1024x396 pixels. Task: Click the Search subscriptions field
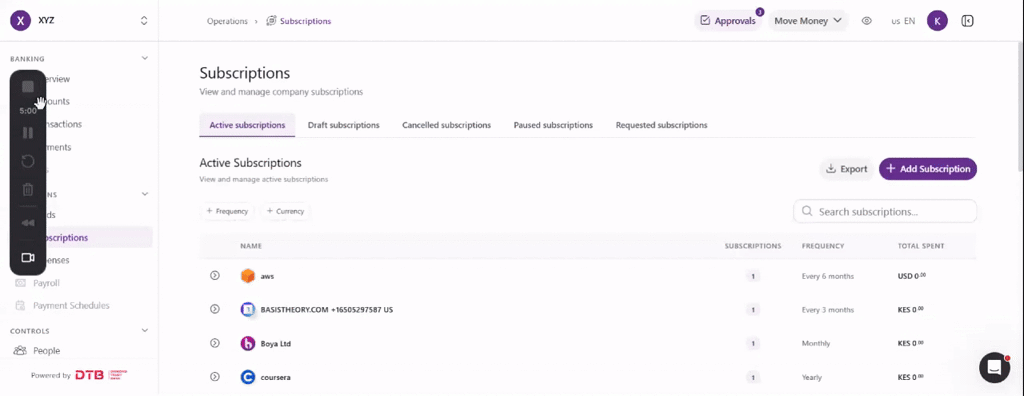pos(885,211)
